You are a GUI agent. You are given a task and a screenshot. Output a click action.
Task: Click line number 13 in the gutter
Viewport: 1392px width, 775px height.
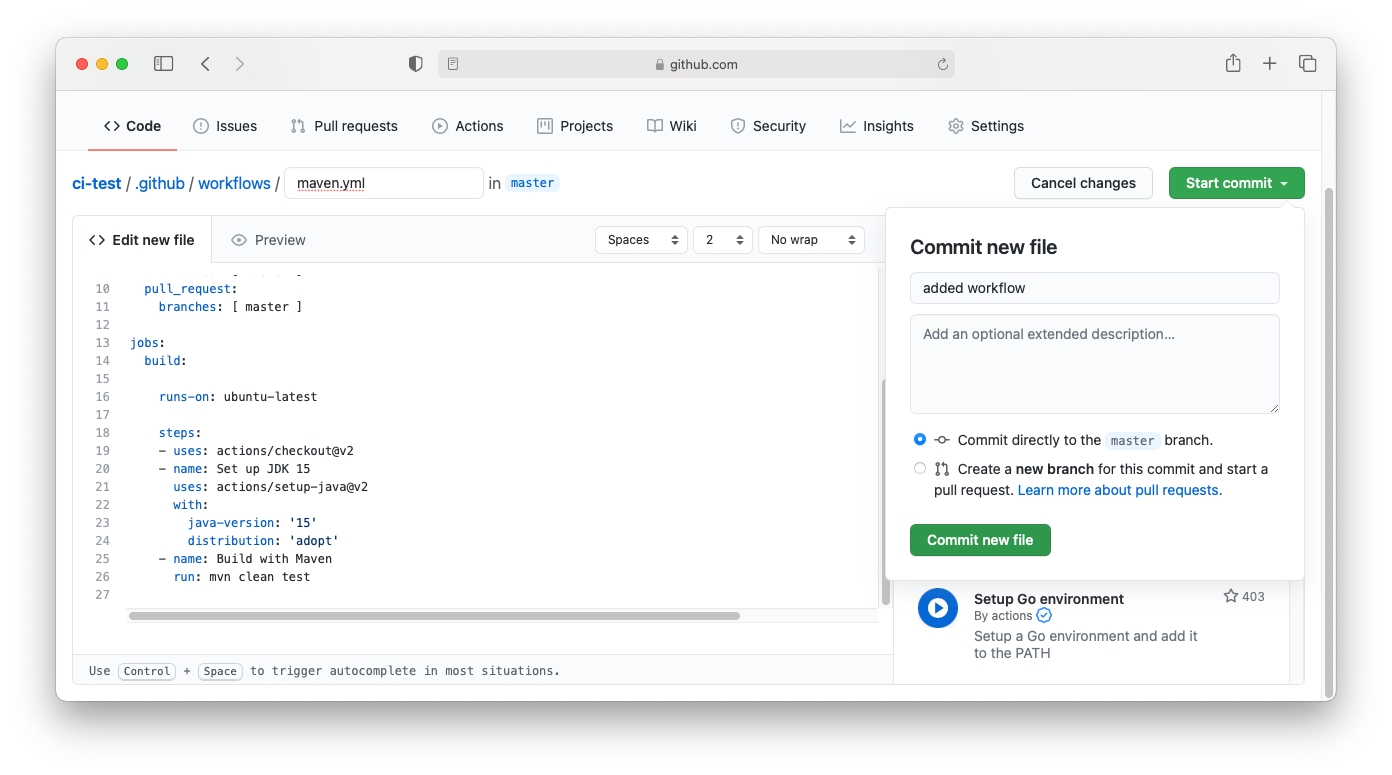(102, 343)
